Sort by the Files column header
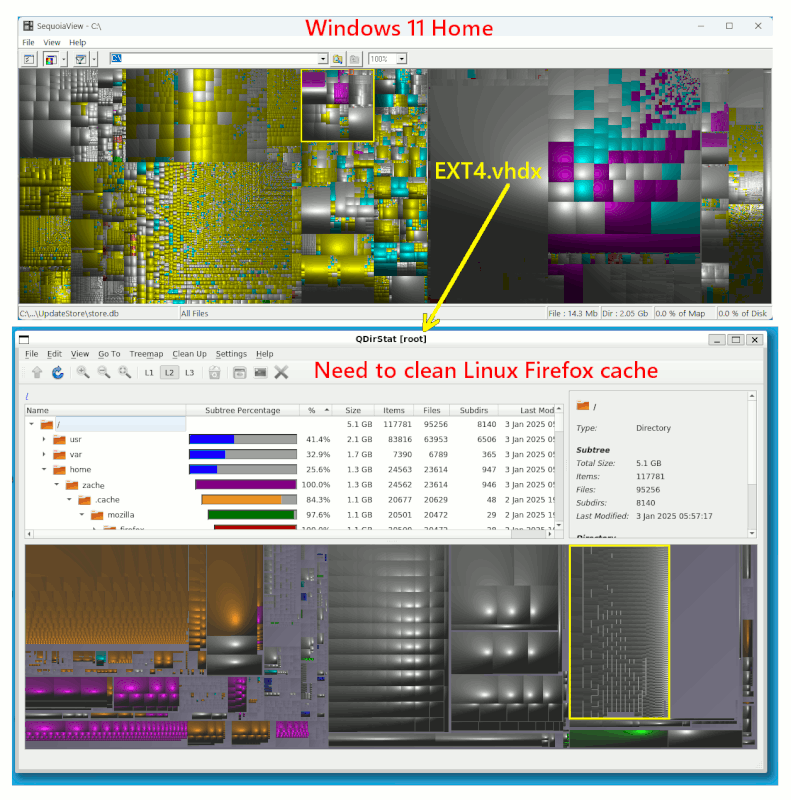 coord(431,410)
